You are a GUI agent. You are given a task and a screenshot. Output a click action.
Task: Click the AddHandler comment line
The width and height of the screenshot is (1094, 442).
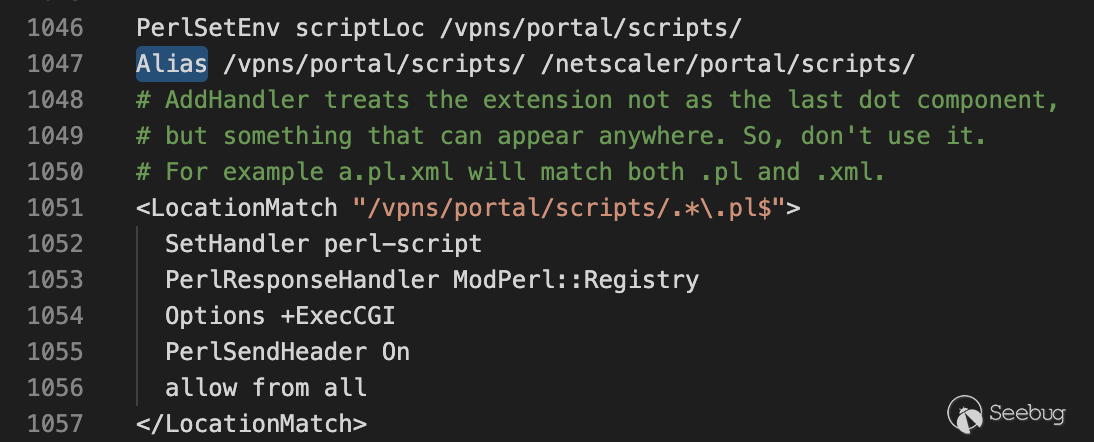[597, 100]
